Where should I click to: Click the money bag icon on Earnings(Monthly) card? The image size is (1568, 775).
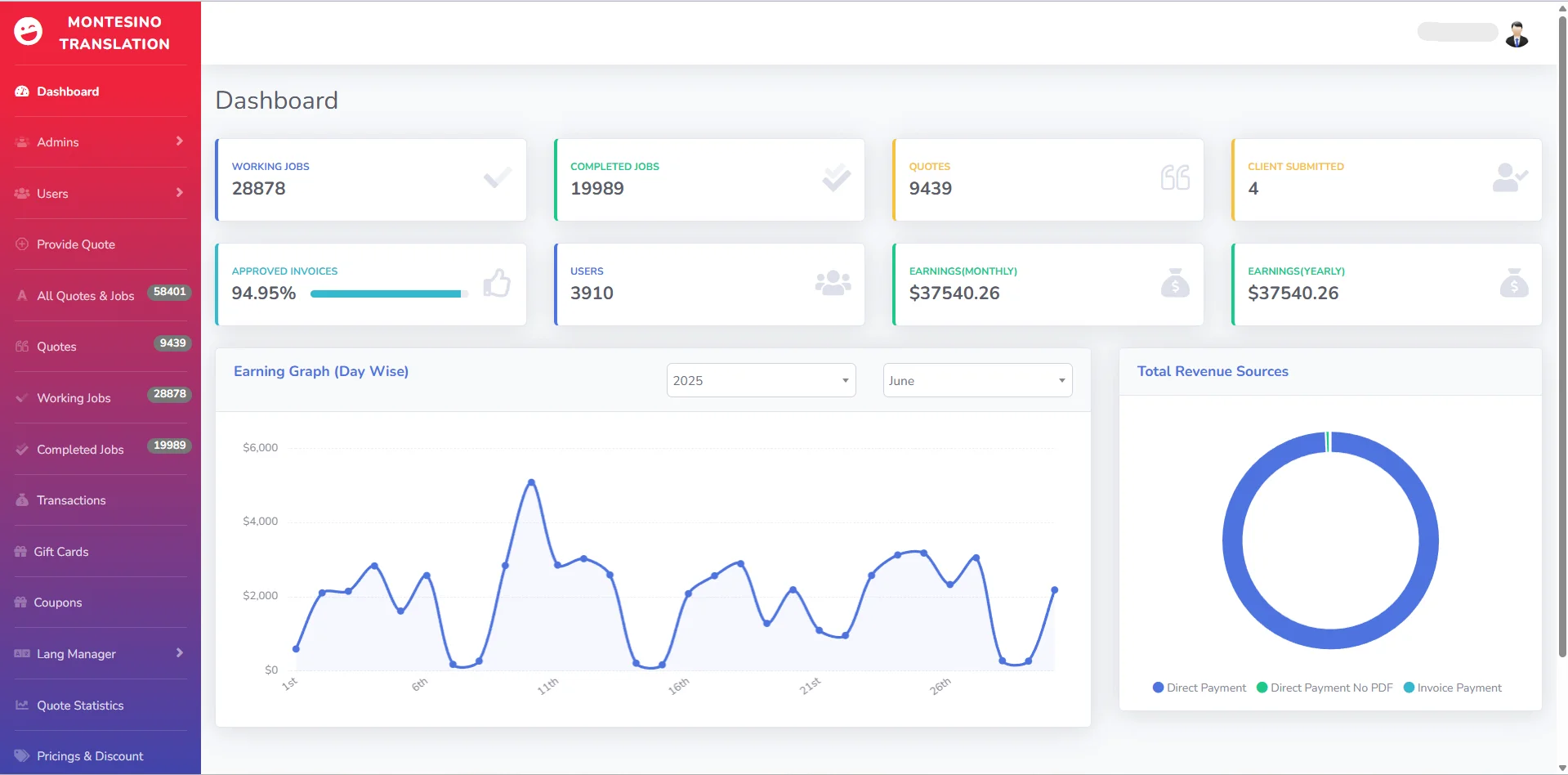(1174, 283)
